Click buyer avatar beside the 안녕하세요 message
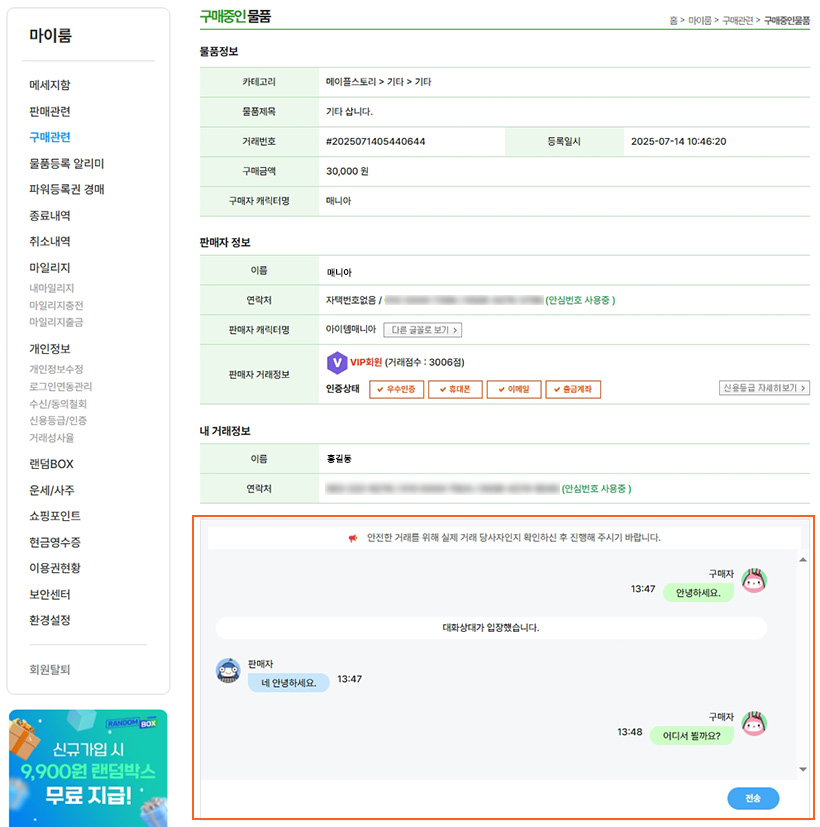The width and height of the screenshot is (820, 827). click(x=753, y=581)
